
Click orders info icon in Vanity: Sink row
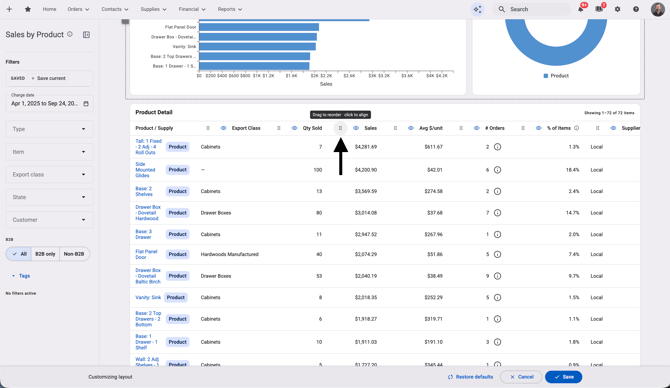tap(497, 297)
